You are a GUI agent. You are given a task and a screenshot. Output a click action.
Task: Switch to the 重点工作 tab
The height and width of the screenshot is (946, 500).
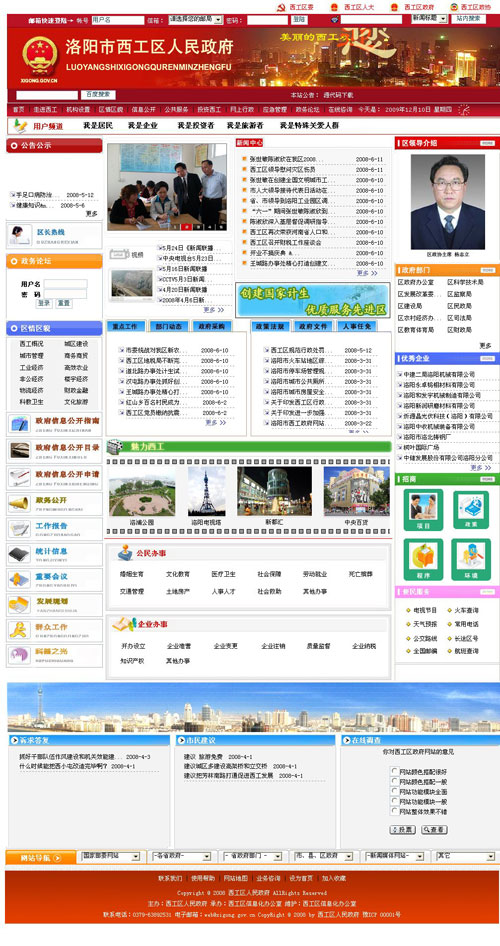click(x=126, y=326)
